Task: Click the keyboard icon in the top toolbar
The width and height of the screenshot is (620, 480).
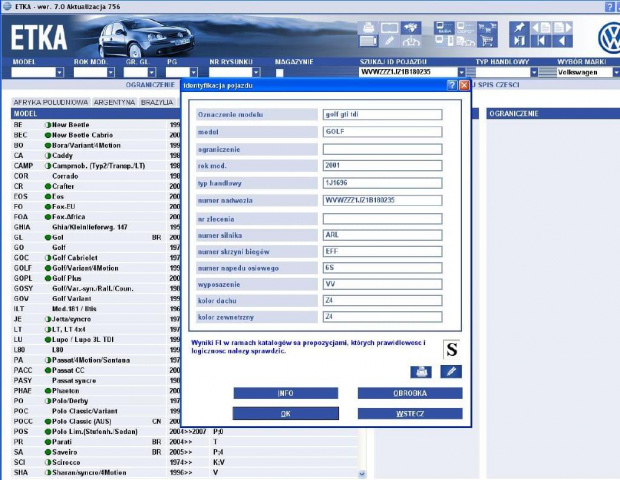Action: [369, 41]
